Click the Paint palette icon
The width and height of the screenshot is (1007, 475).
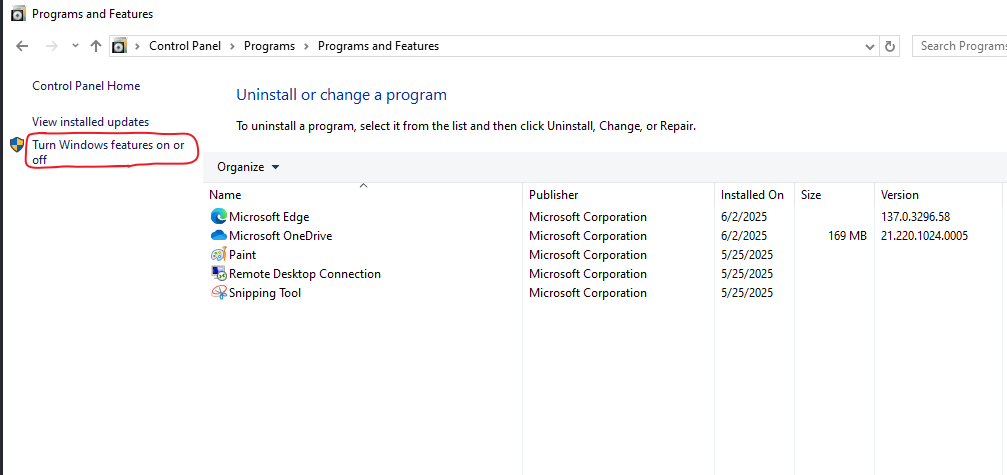pyautogui.click(x=218, y=254)
